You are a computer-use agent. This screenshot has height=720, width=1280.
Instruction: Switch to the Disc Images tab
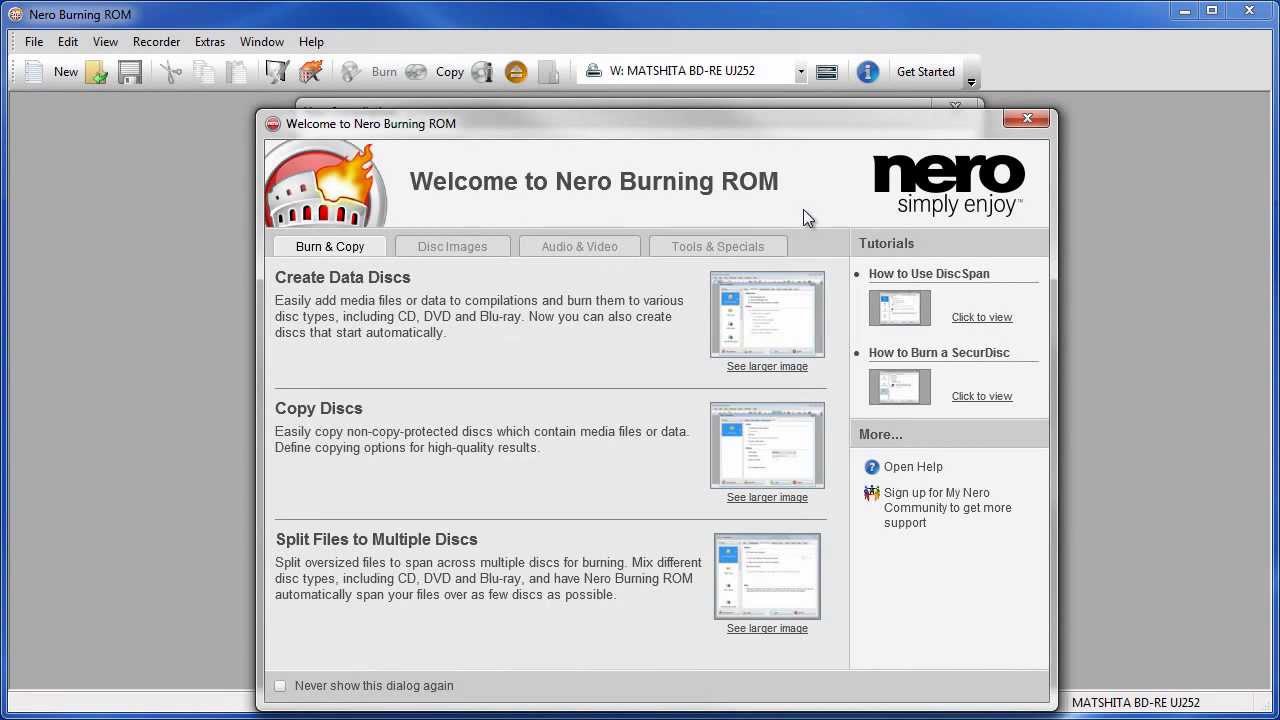pos(452,247)
